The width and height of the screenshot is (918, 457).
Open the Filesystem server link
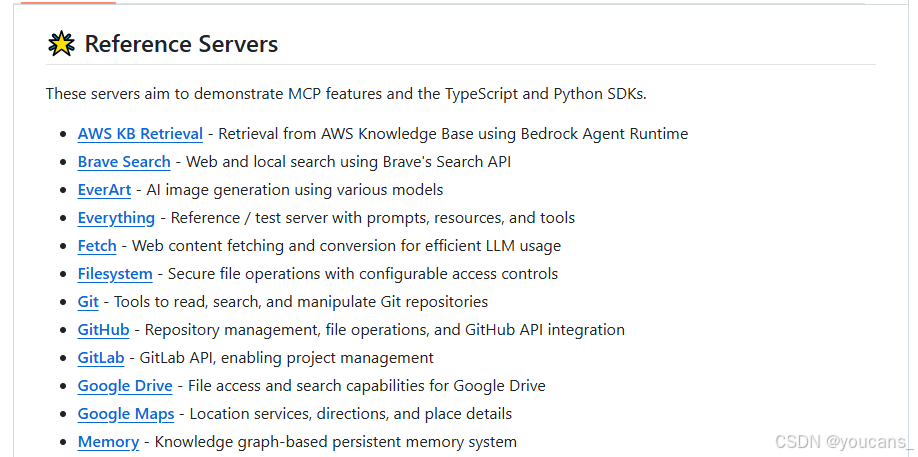(115, 274)
